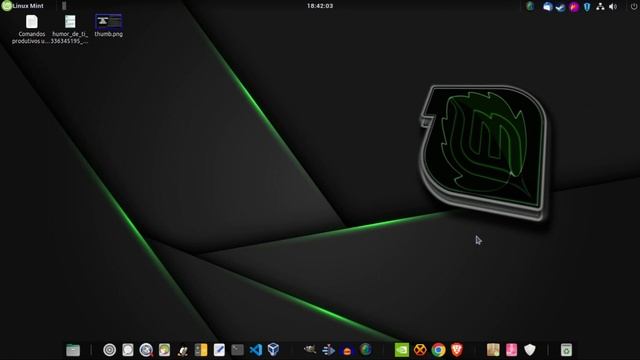Open the yellow calculator app in dock

[x=201, y=350]
